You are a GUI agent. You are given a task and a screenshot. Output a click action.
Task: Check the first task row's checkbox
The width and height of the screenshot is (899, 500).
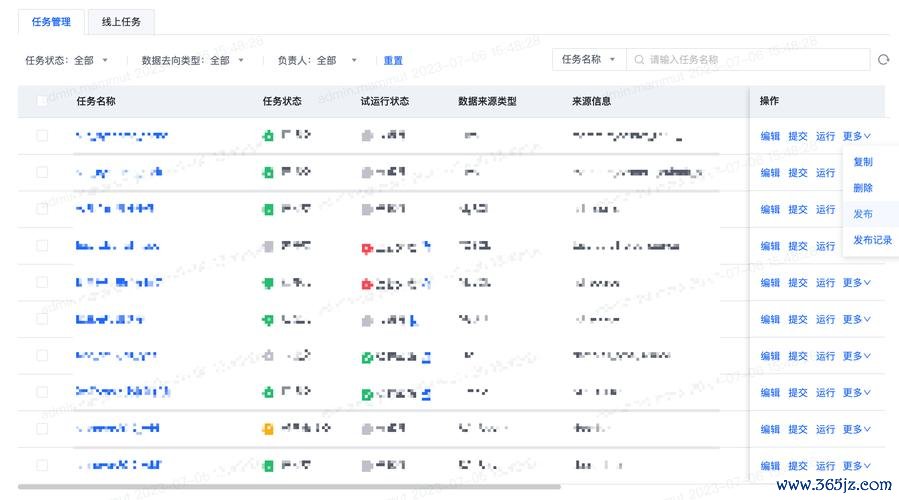42,135
